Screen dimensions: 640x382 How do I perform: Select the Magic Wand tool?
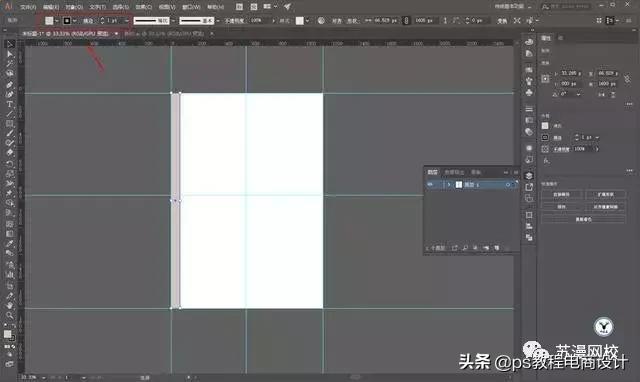(10, 64)
